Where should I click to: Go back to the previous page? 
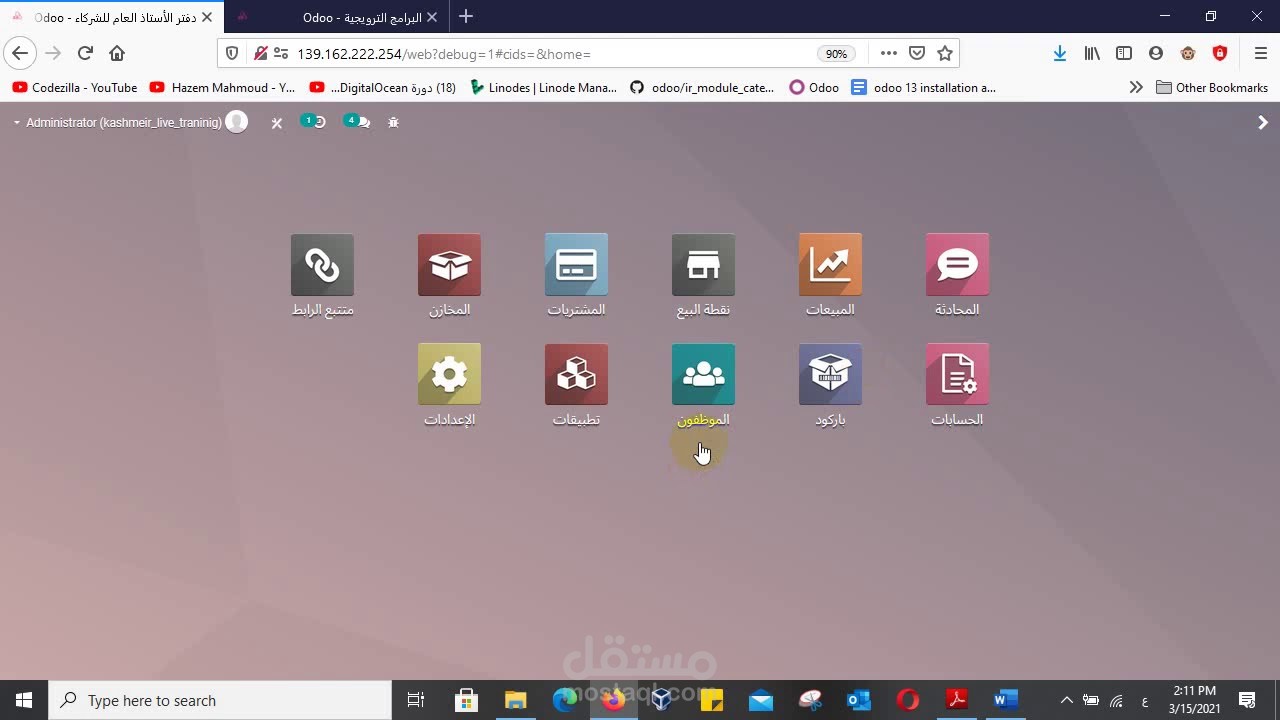(x=20, y=53)
